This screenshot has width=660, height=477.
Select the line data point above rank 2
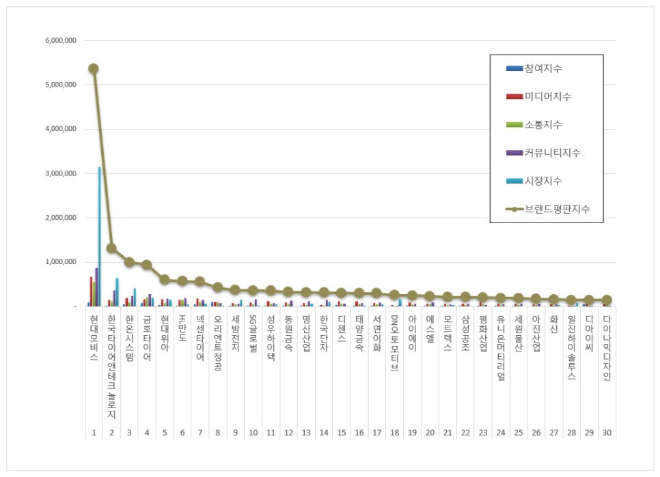(111, 248)
